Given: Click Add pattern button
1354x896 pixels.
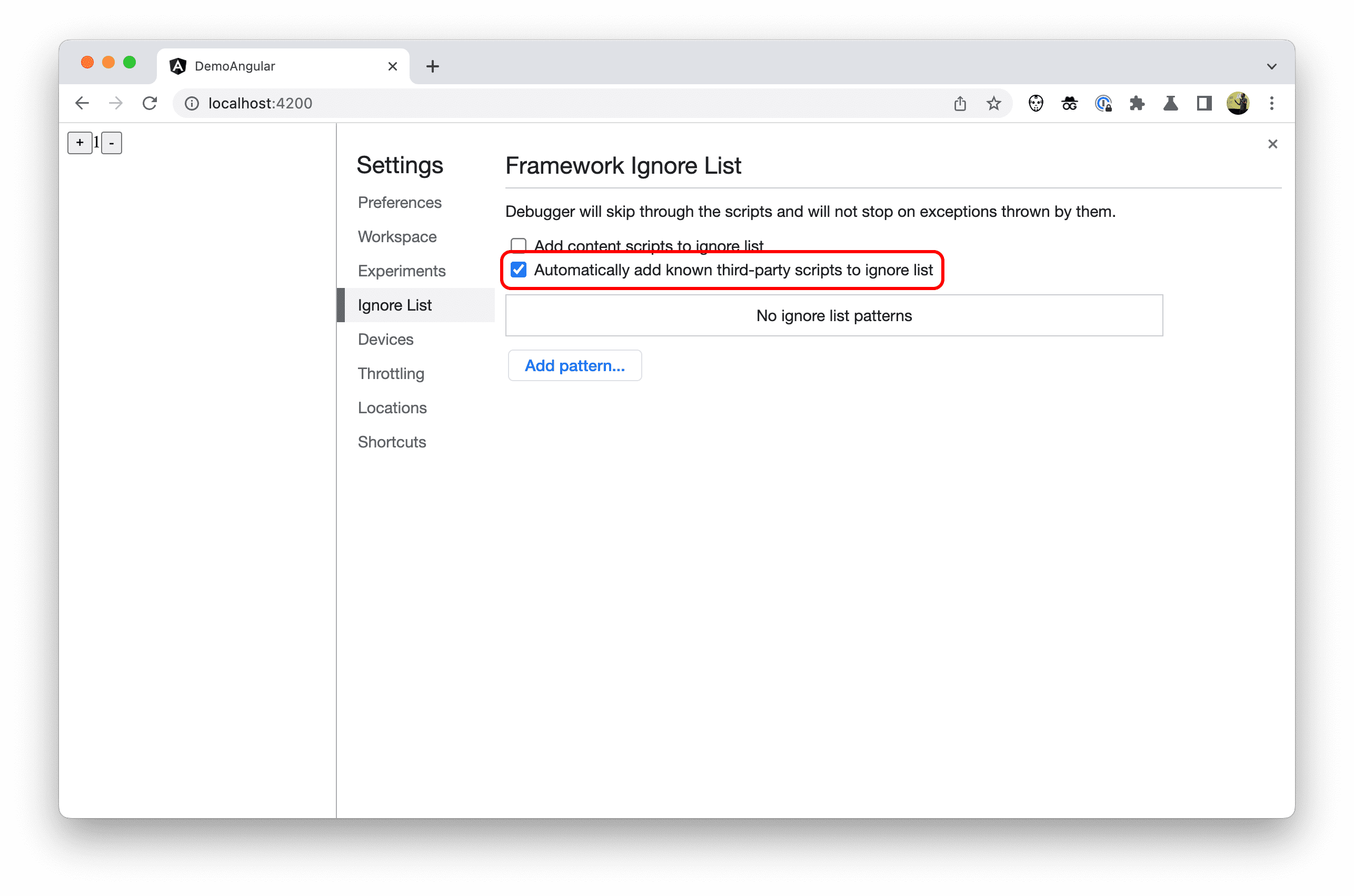Looking at the screenshot, I should tap(574, 365).
